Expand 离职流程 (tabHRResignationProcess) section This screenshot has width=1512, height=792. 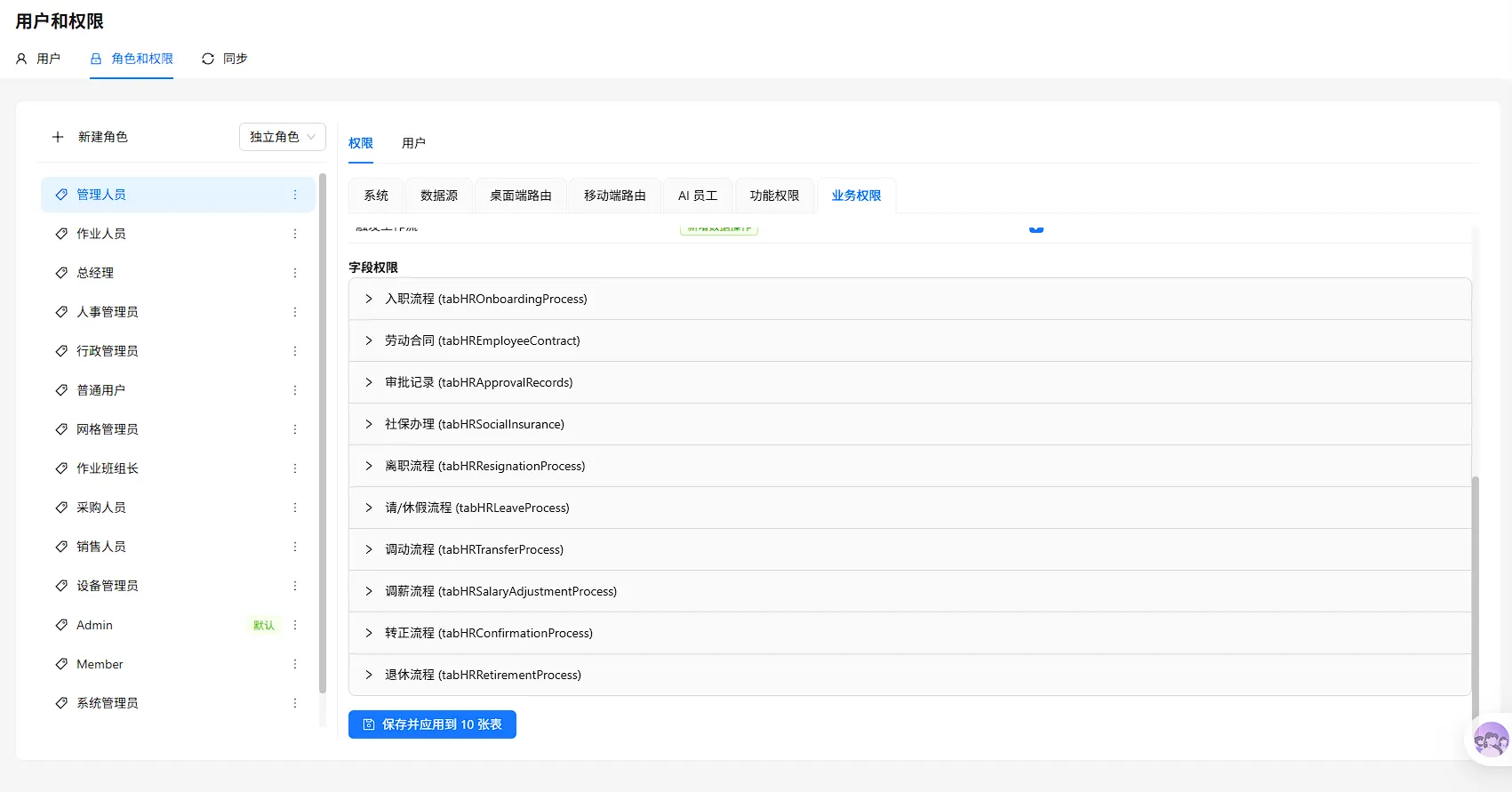(910, 466)
